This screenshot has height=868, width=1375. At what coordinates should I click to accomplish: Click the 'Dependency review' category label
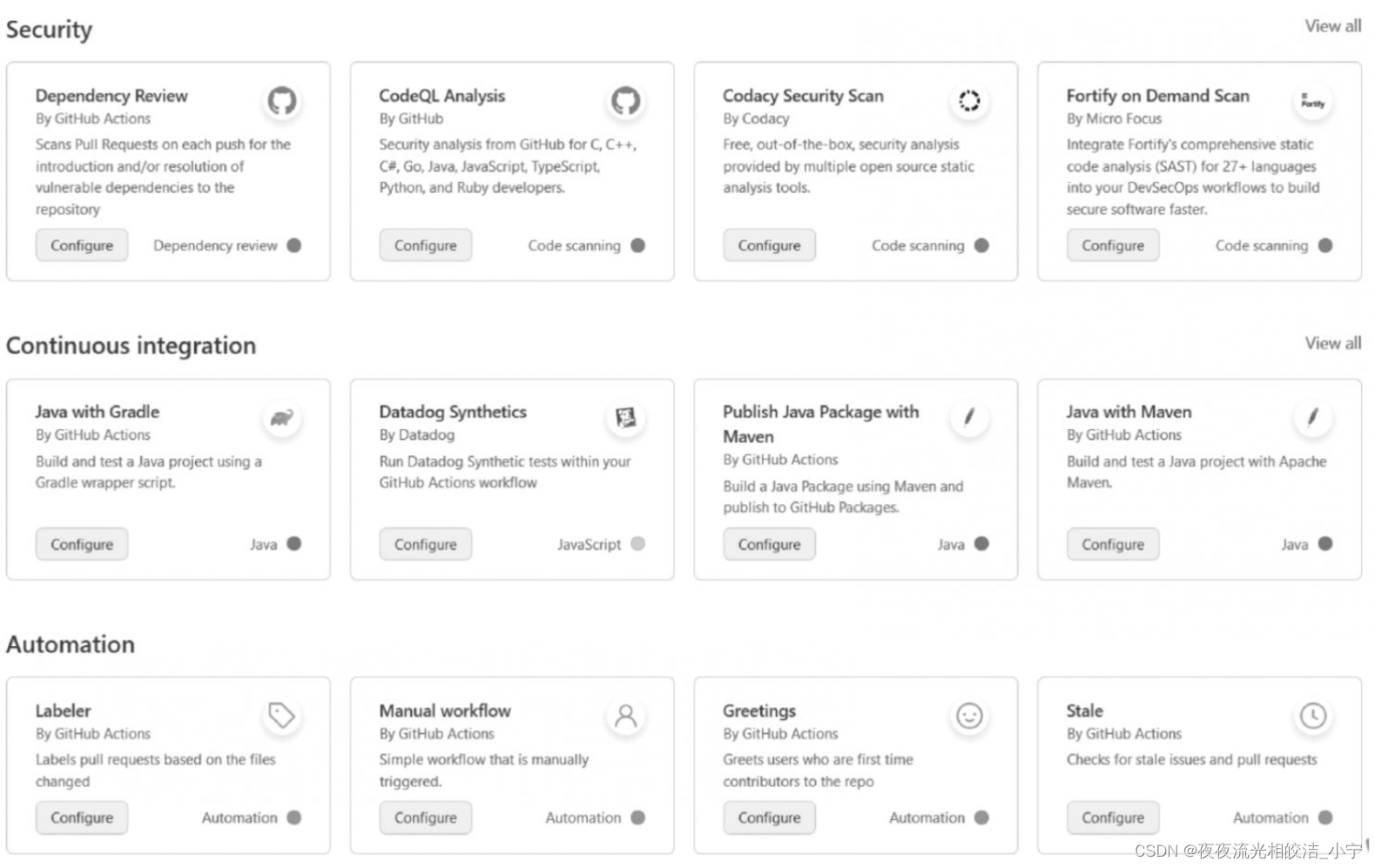215,246
